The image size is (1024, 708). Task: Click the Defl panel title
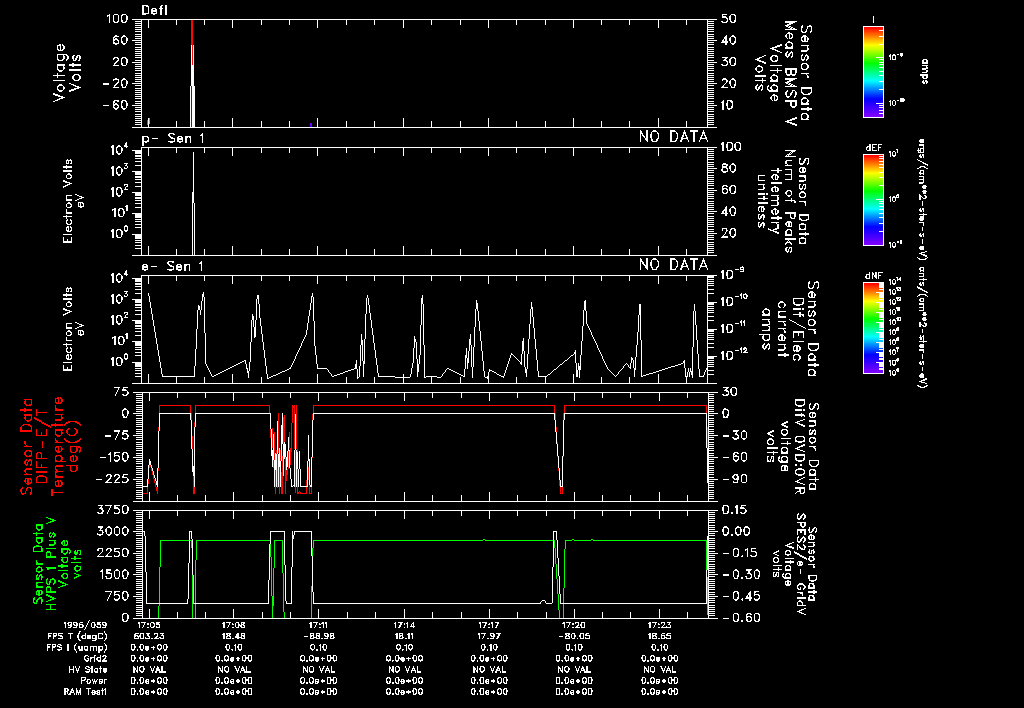tap(155, 10)
